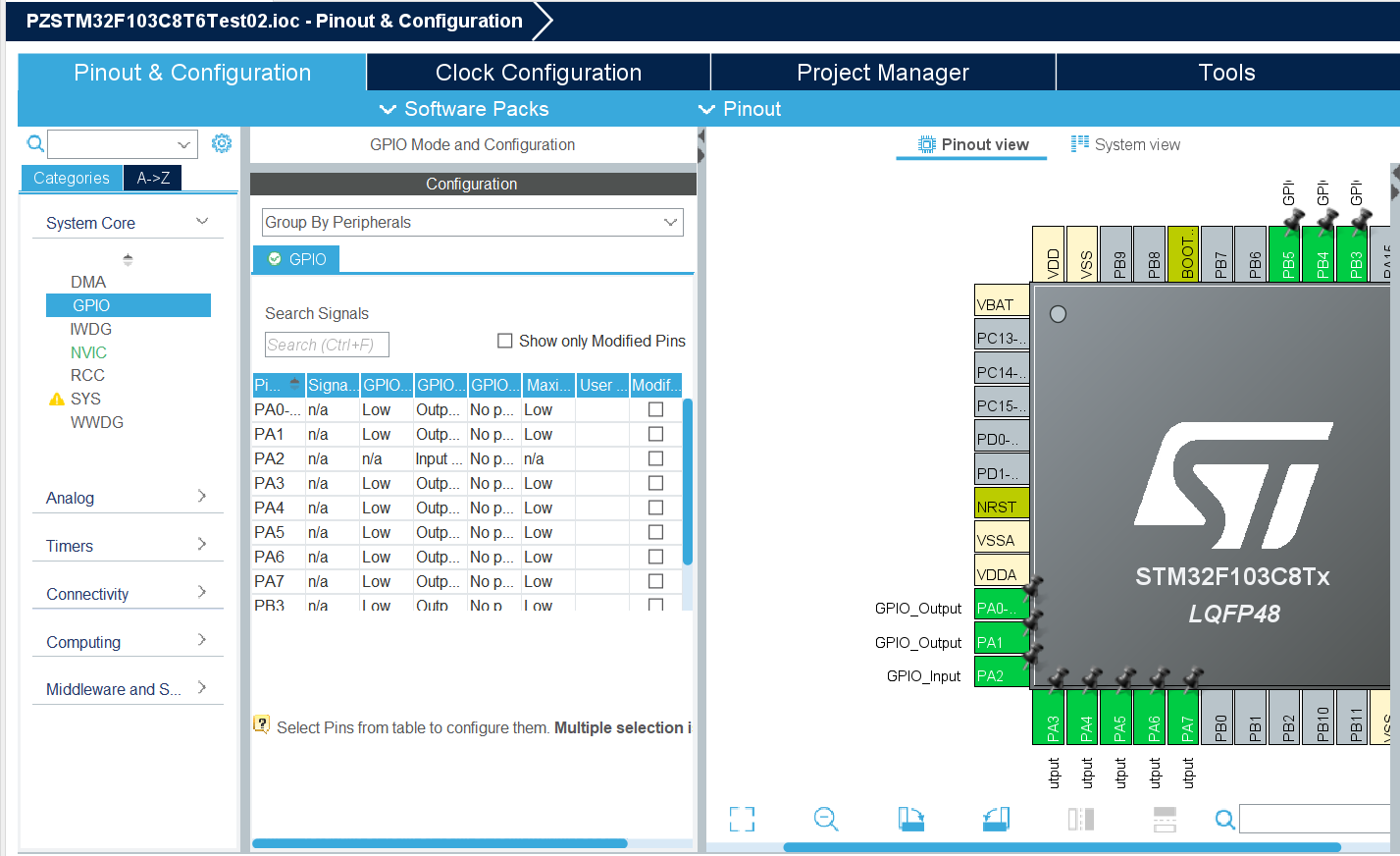
Task: Select pin PB4 on the chip
Action: click(x=1319, y=253)
